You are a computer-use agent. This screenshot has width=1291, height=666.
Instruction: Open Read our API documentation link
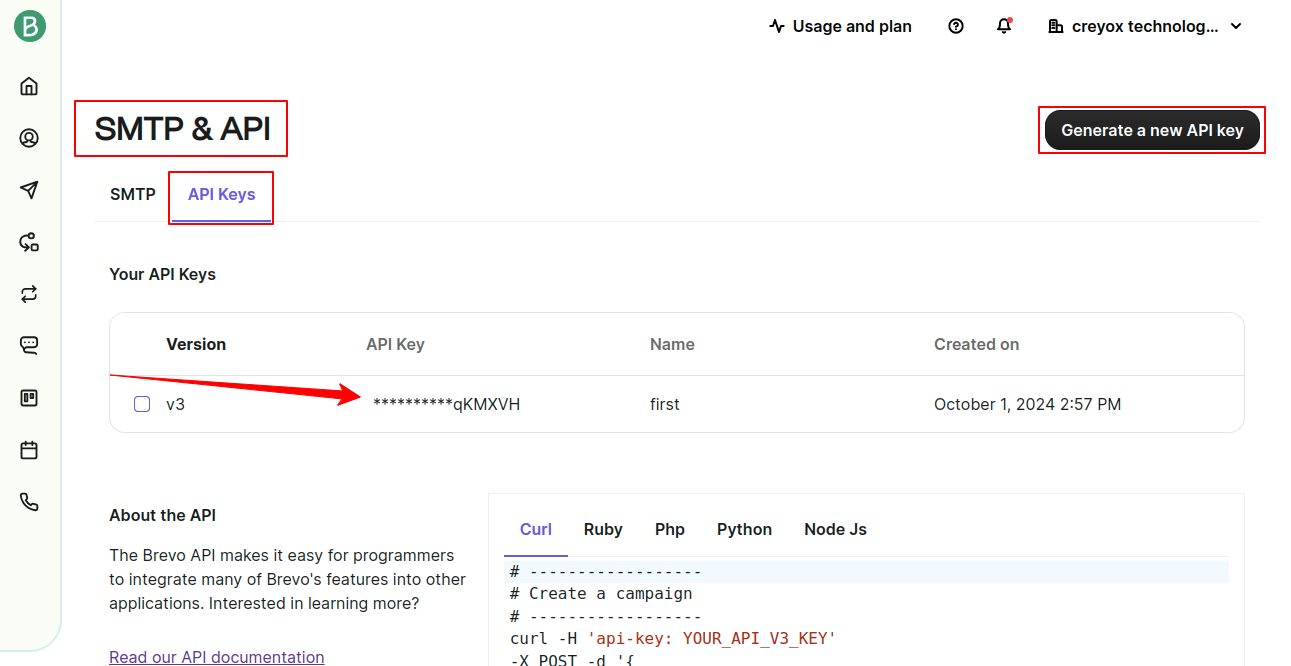(217, 657)
